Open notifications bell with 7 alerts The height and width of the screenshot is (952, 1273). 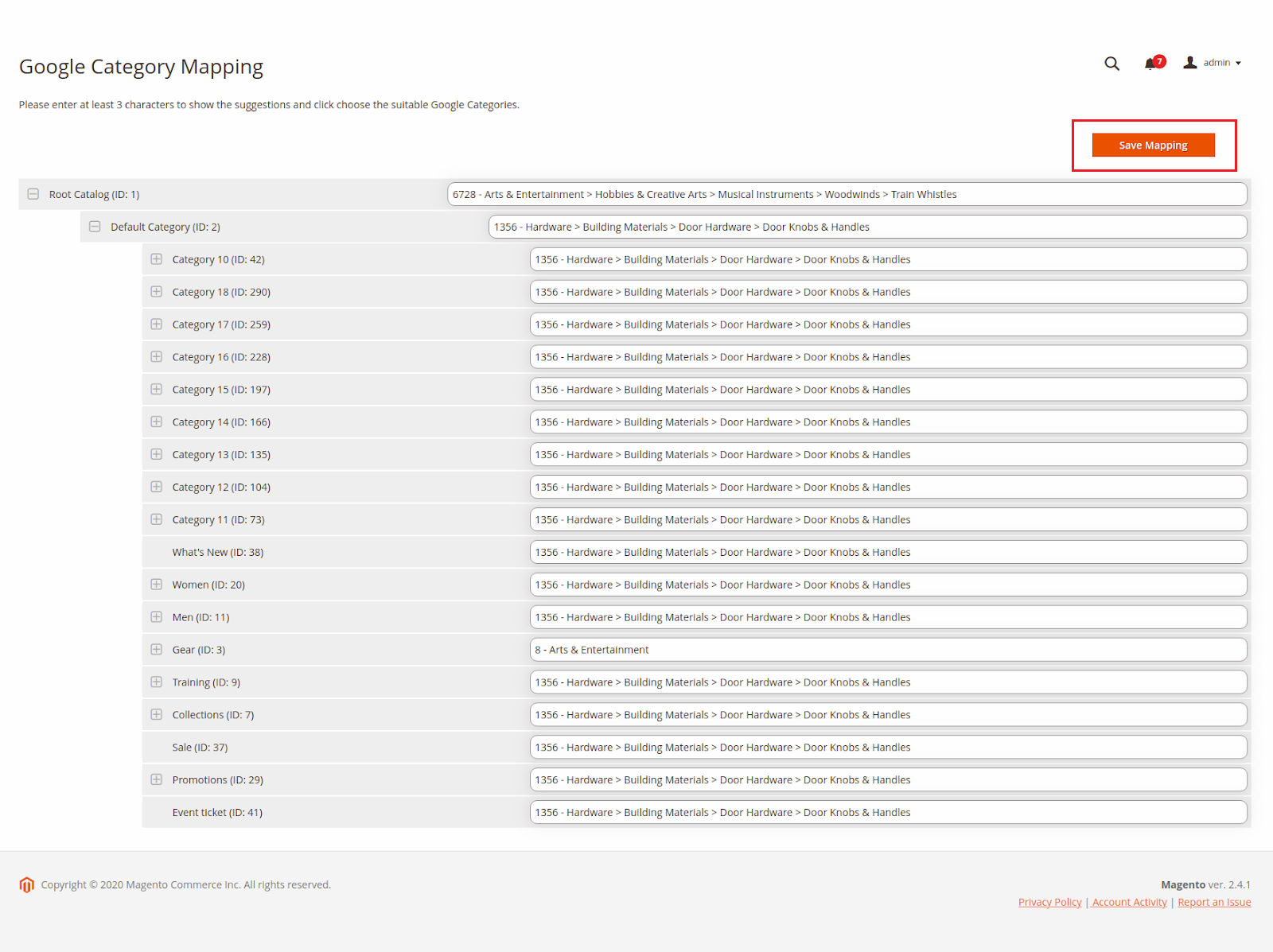pyautogui.click(x=1154, y=63)
